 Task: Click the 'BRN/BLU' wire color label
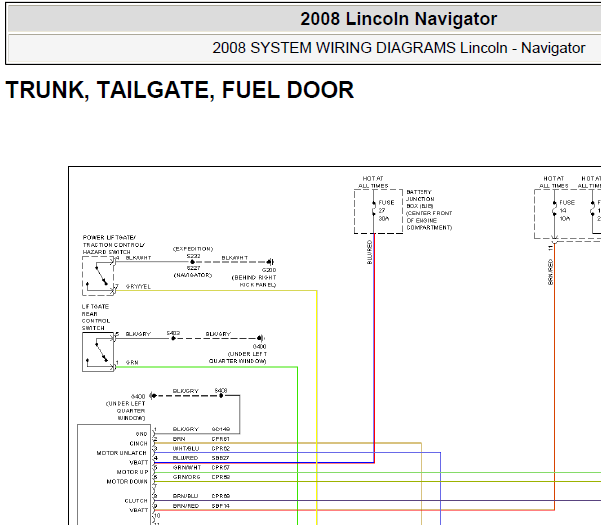[x=186, y=496]
